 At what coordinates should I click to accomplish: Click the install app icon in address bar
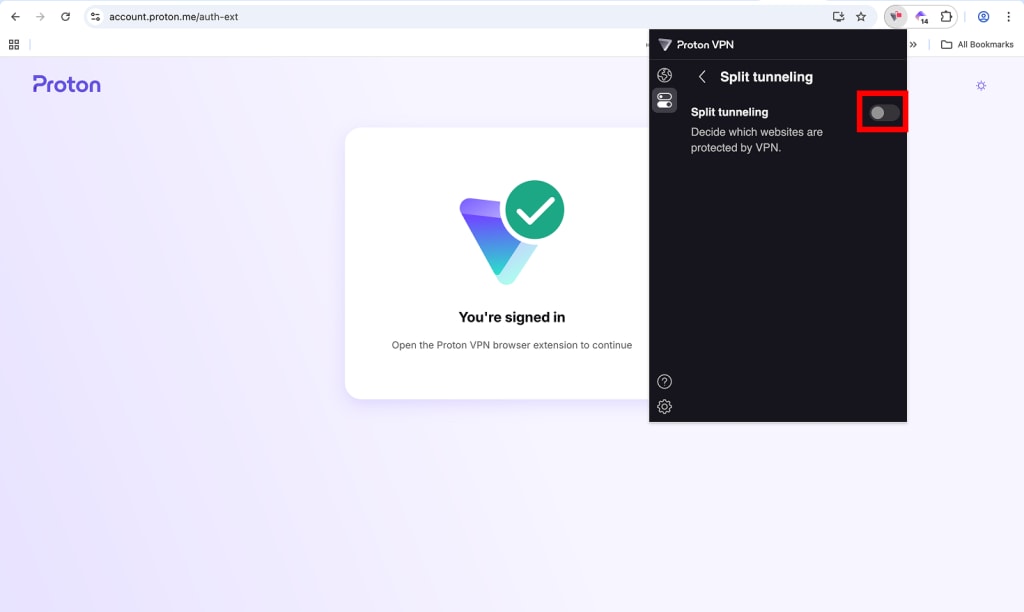click(839, 17)
